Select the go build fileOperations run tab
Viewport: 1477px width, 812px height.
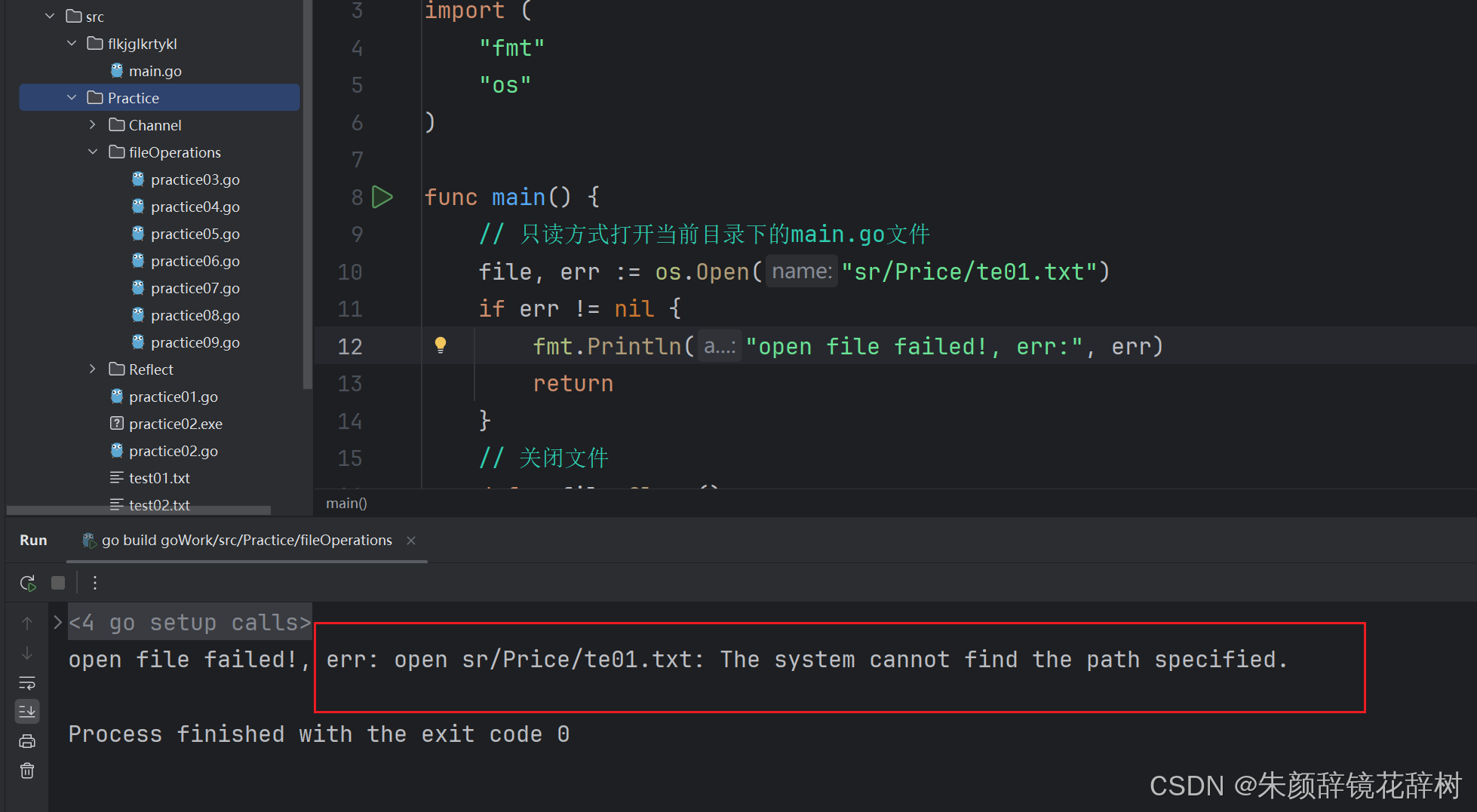click(247, 541)
